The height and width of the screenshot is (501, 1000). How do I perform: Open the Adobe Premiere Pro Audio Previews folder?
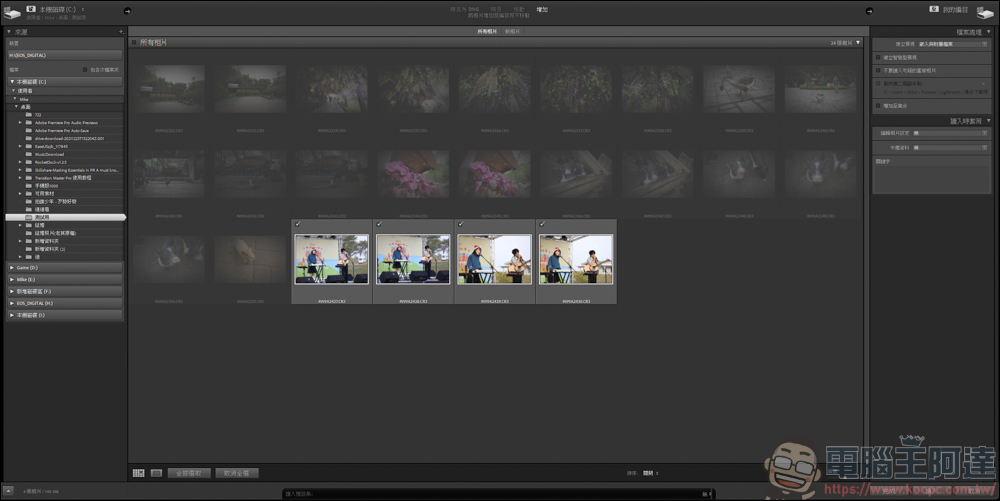click(66, 122)
